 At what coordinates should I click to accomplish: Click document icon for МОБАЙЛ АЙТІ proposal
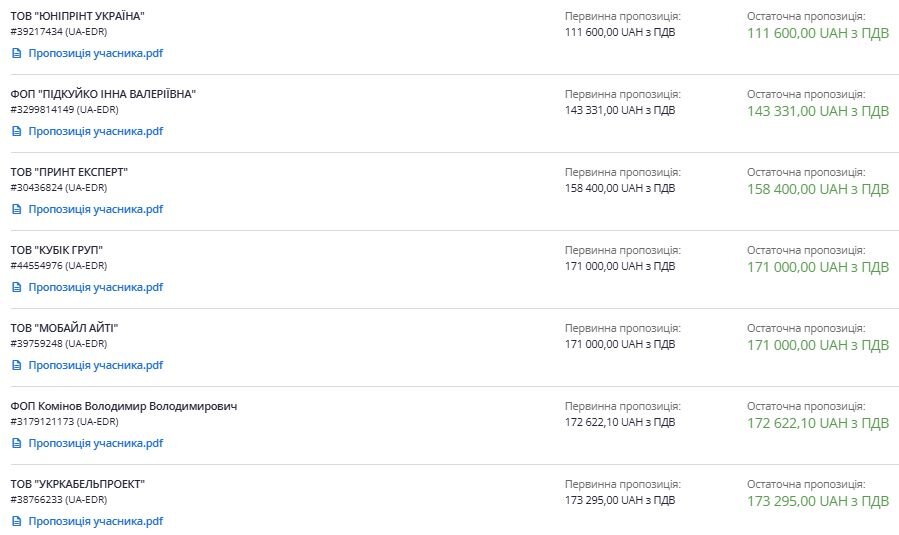pyautogui.click(x=16, y=365)
